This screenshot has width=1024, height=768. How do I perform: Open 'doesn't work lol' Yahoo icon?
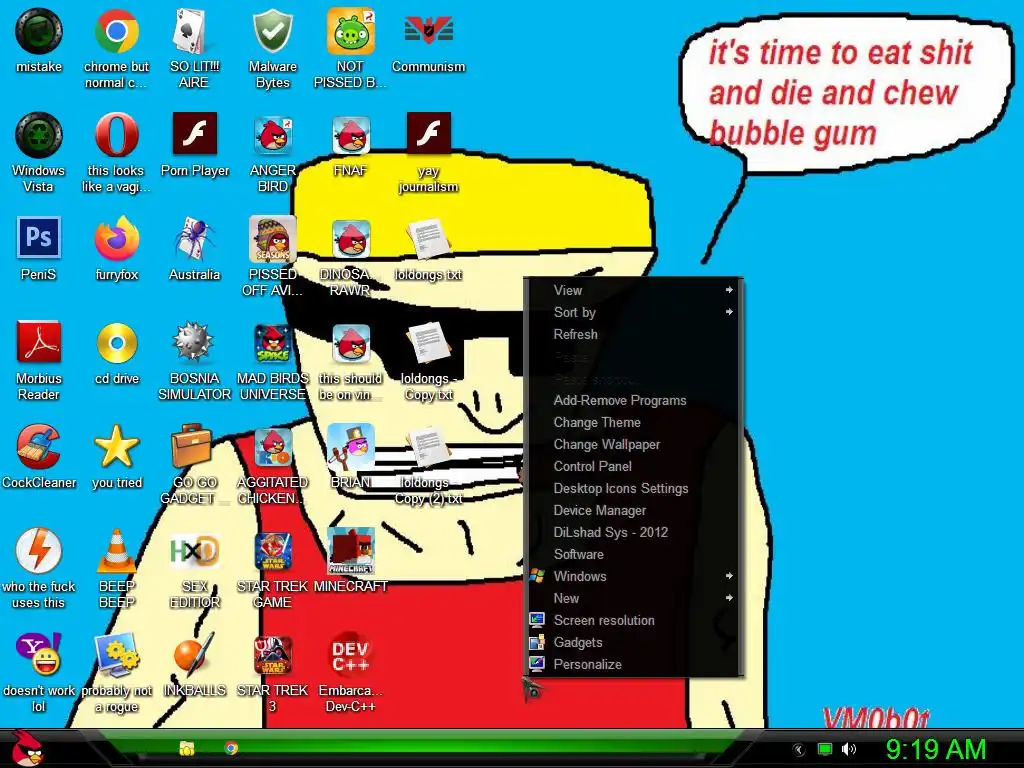tap(39, 654)
